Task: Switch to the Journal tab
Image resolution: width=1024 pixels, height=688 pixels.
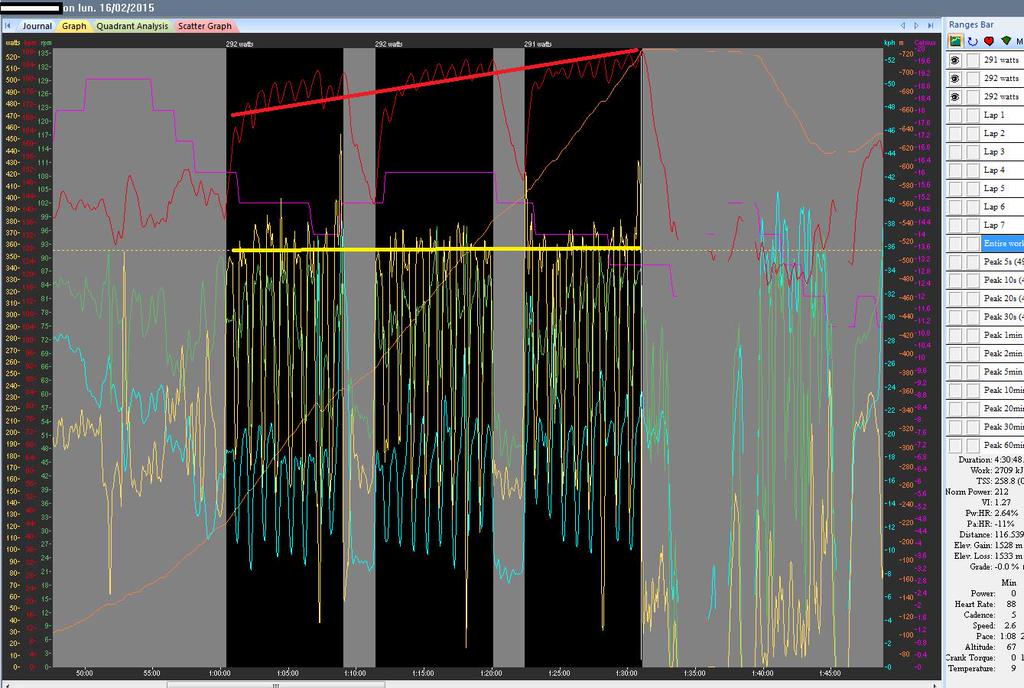Action: [36, 26]
